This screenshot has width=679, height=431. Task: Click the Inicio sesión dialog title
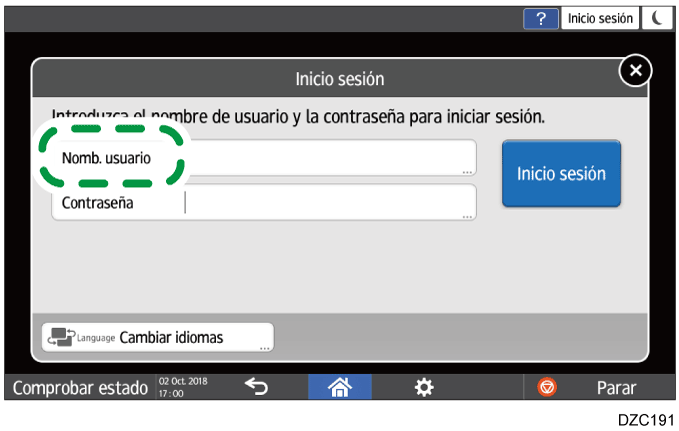[340, 77]
